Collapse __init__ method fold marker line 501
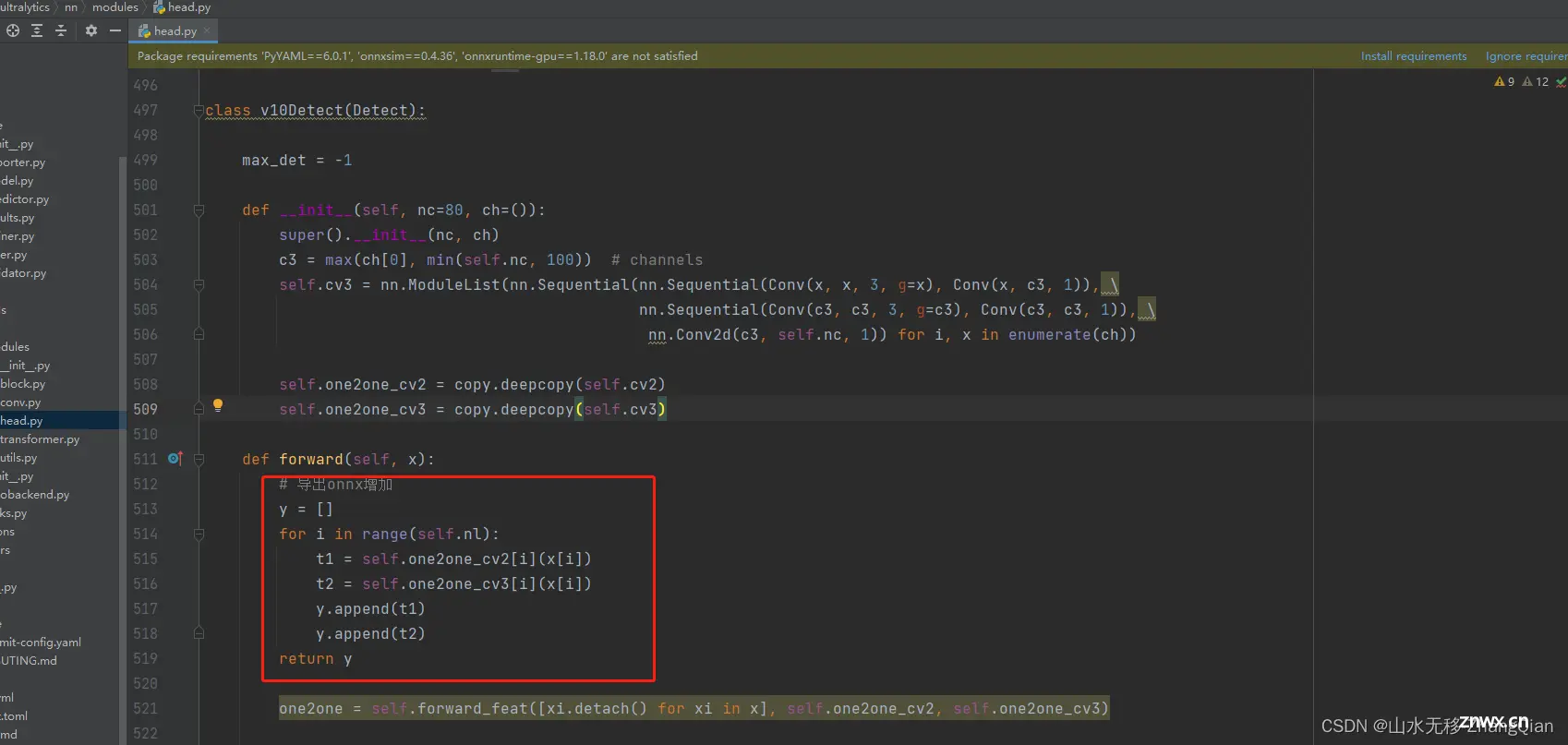Screen dimensions: 1568x745 [199, 210]
